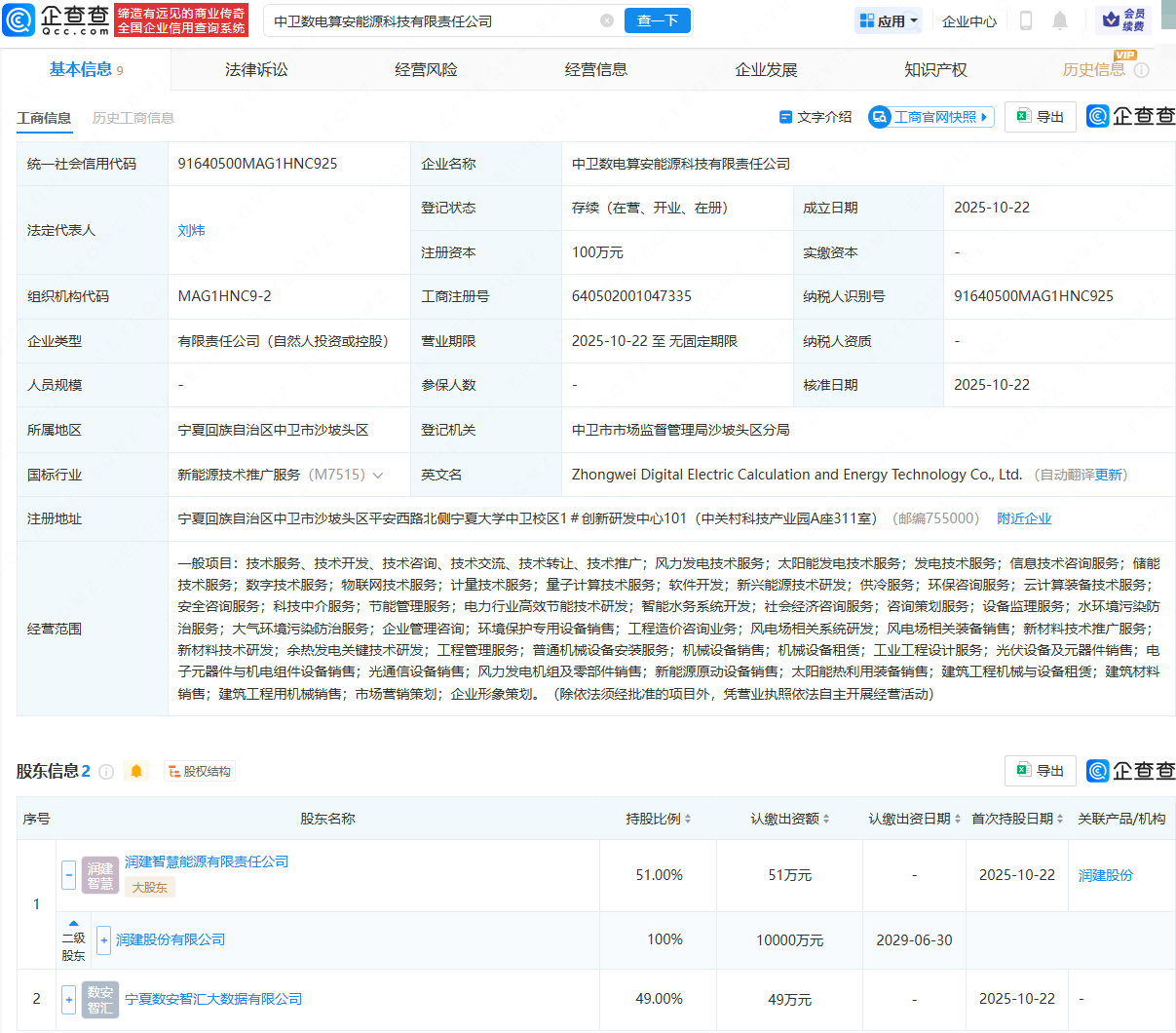The height and width of the screenshot is (1033, 1176).
Task: Click the 查一下 search button
Action: coord(658,20)
